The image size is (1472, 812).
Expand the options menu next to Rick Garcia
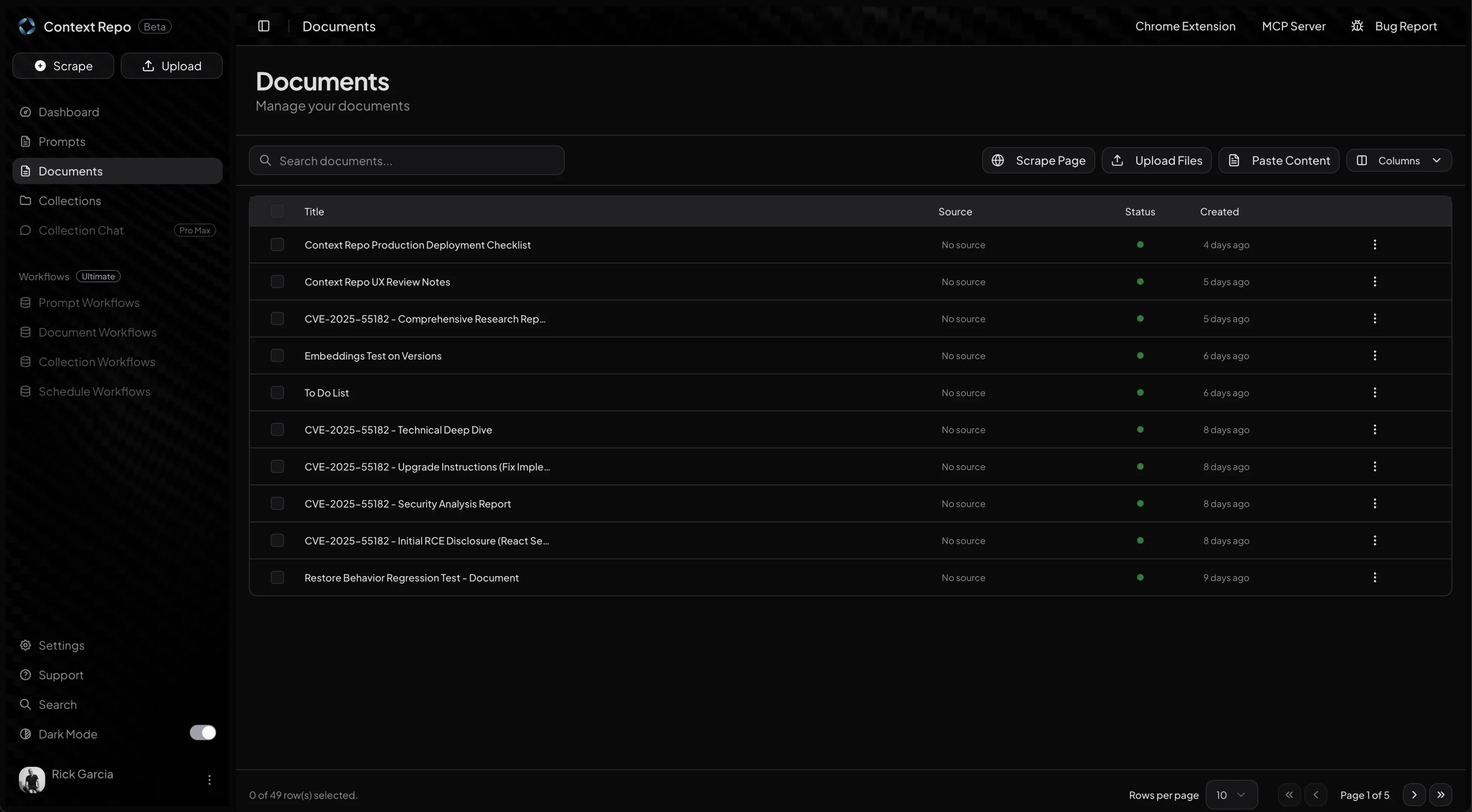pyautogui.click(x=210, y=779)
